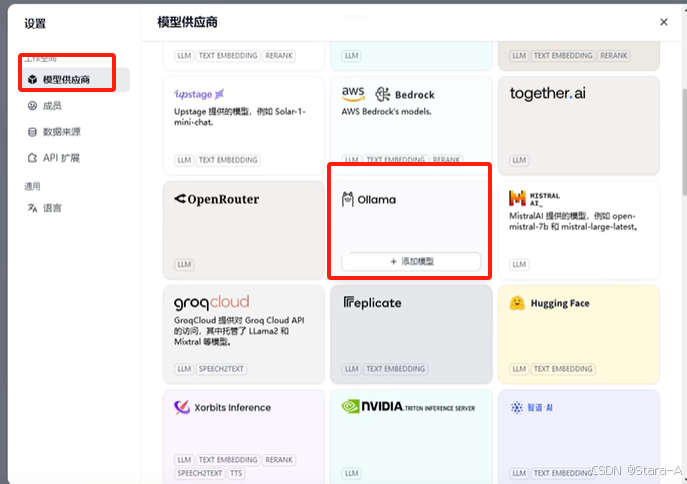Click the 通用 section label
The height and width of the screenshot is (484, 687).
[32, 187]
